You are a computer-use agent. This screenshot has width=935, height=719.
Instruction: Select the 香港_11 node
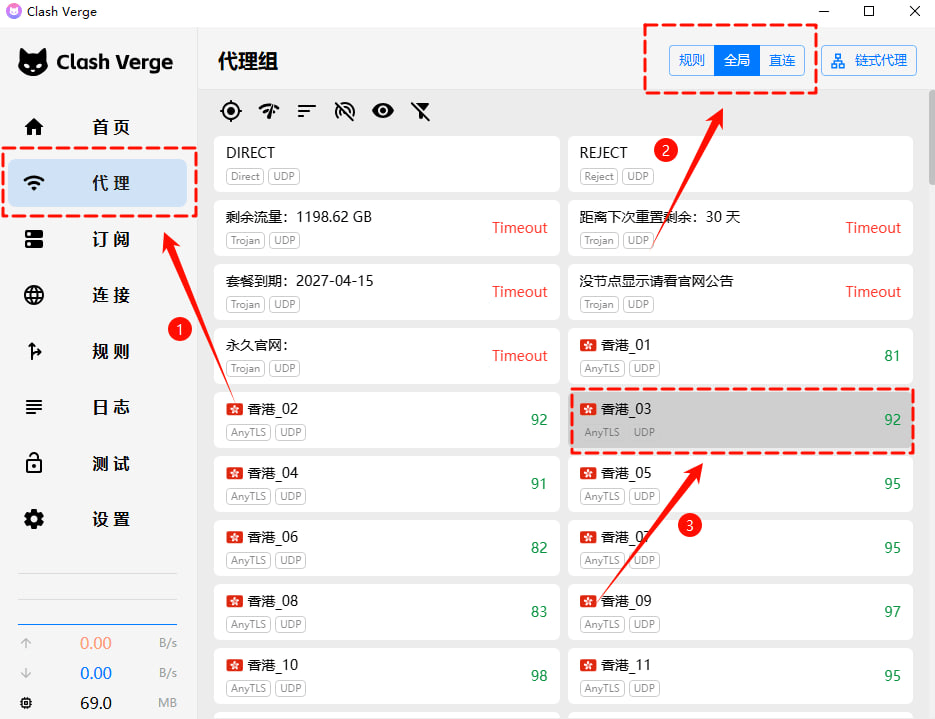coord(740,675)
